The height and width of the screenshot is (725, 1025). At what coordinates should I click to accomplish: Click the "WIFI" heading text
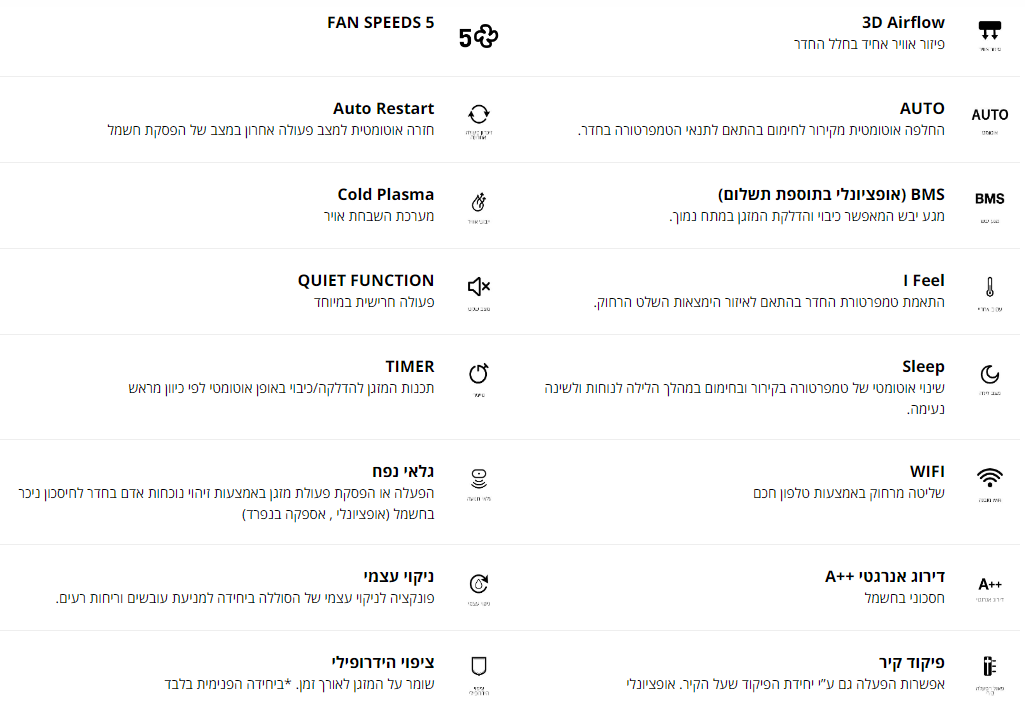(x=927, y=471)
